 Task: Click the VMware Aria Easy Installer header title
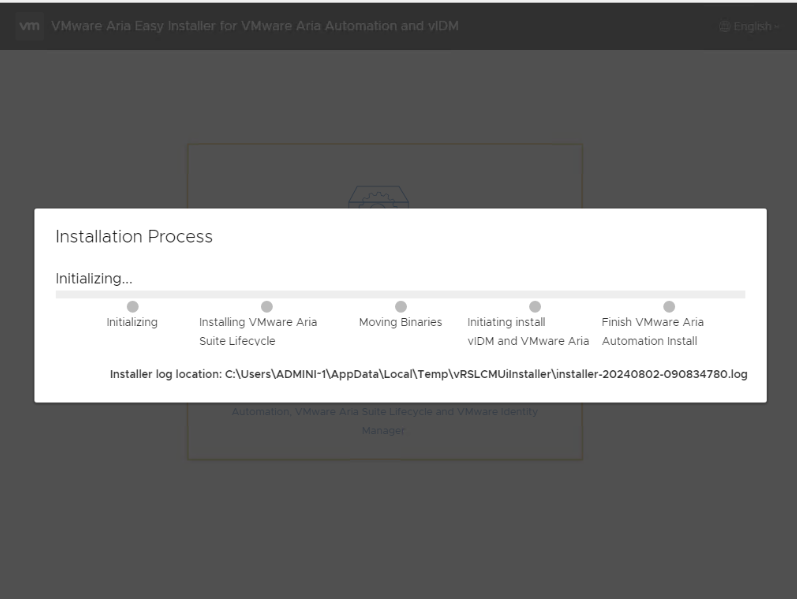coord(255,26)
